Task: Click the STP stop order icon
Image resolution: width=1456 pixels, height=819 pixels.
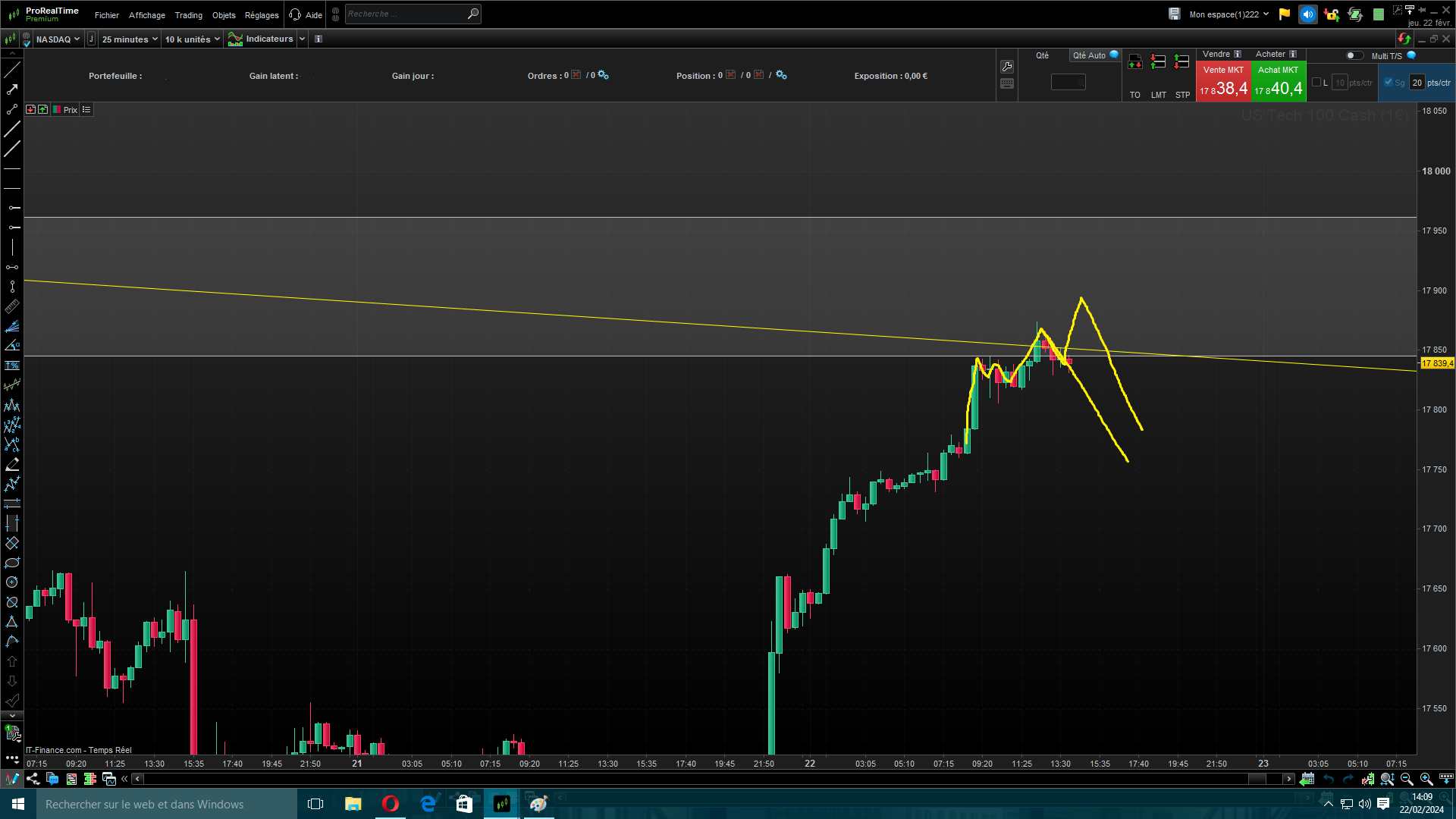Action: click(x=1181, y=62)
